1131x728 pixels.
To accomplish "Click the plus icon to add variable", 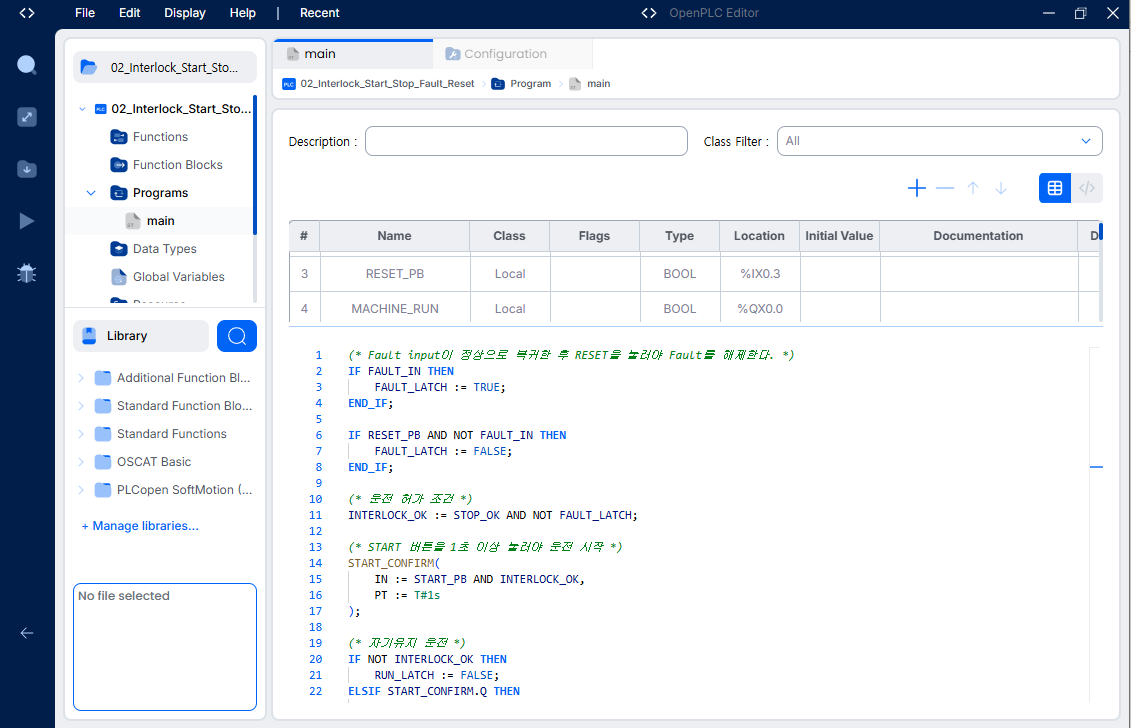I will coord(917,188).
